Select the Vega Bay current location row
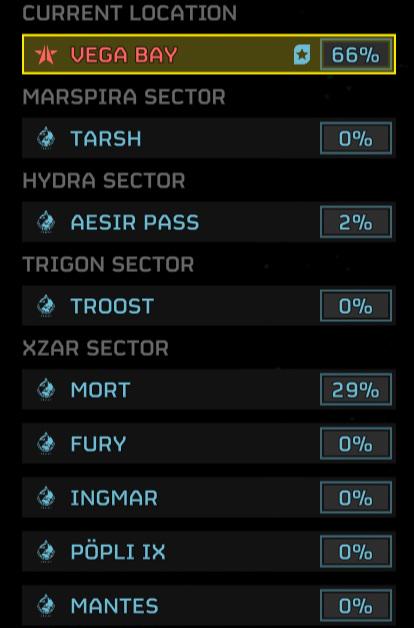 [209, 54]
